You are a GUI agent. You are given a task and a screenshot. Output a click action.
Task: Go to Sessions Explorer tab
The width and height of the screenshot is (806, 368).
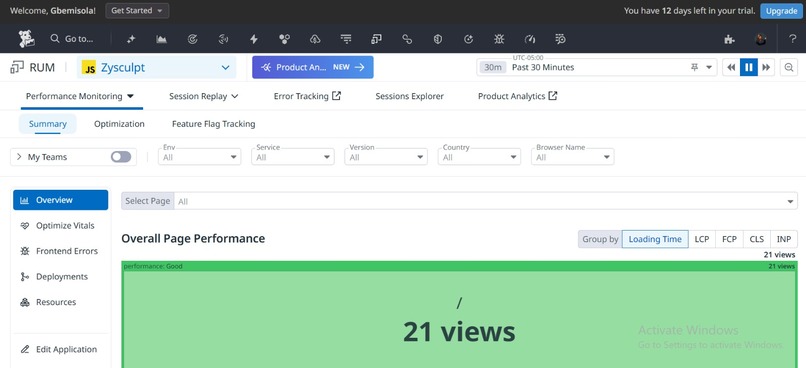(409, 96)
